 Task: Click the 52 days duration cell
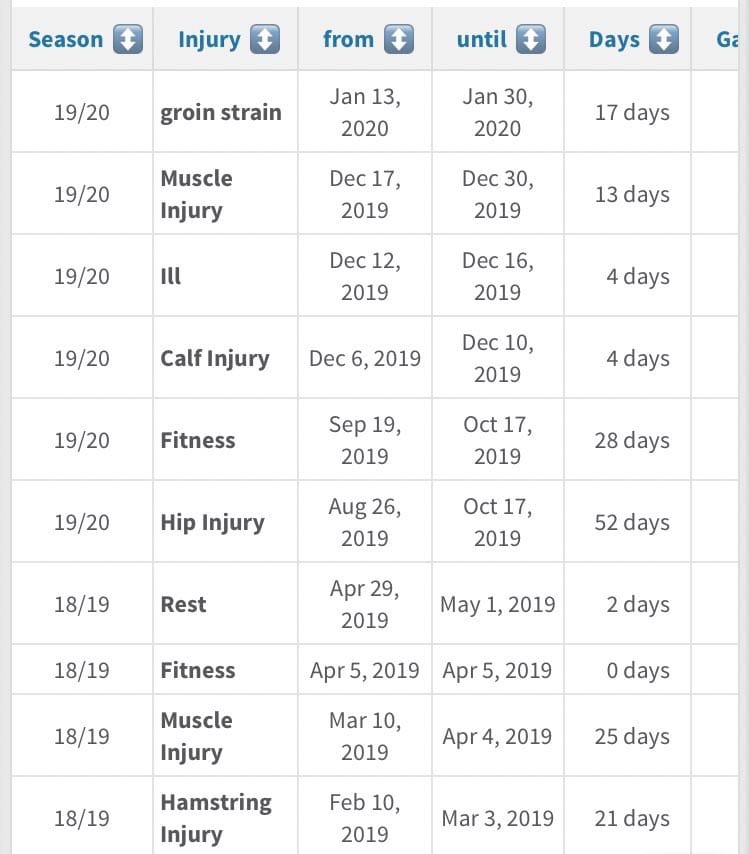pyautogui.click(x=632, y=522)
